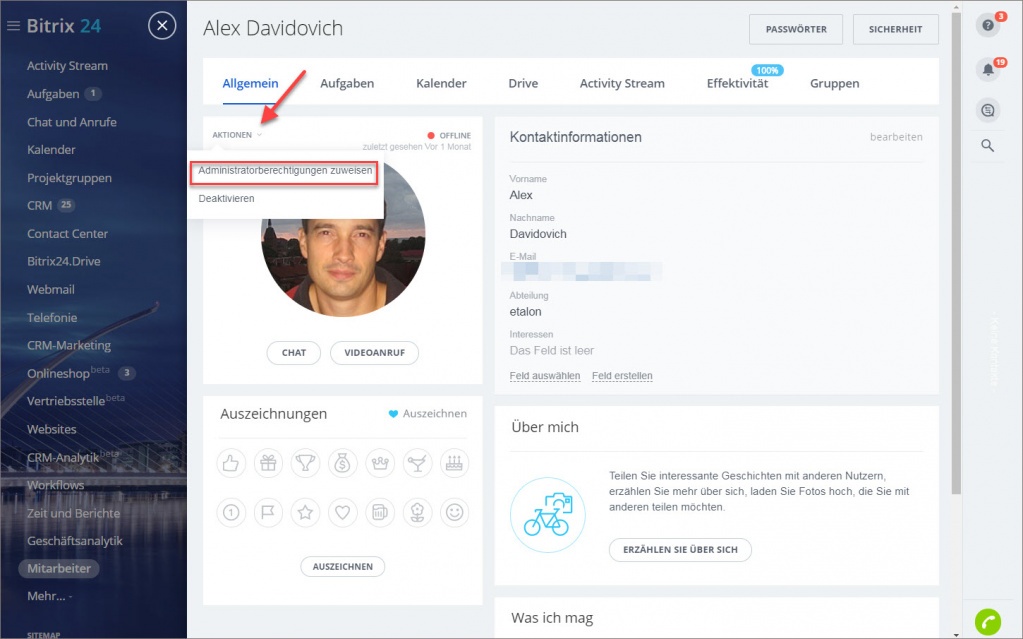
Task: Open Aufgaben in the sidebar
Action: [53, 94]
